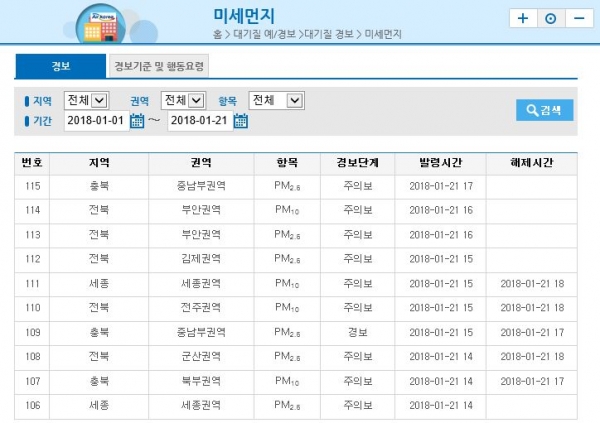Click the reset zoom circle icon

(x=551, y=18)
